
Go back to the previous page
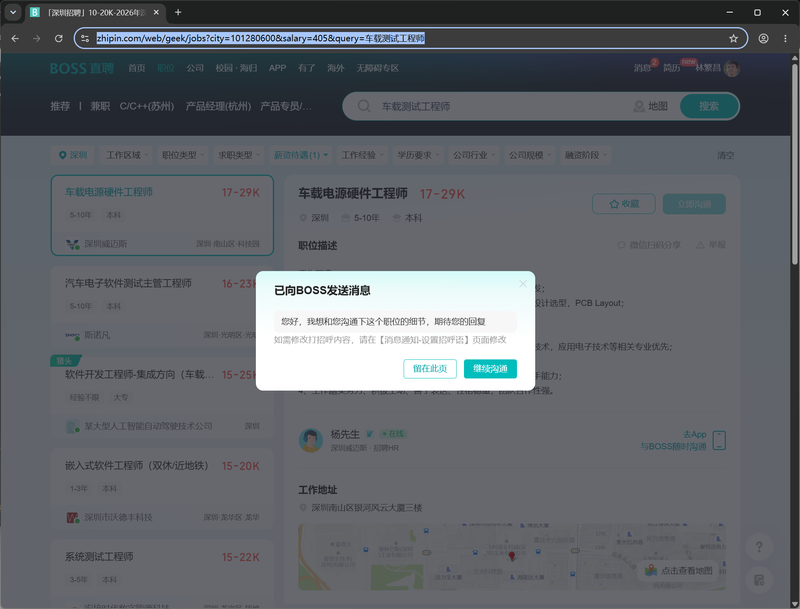[x=15, y=38]
